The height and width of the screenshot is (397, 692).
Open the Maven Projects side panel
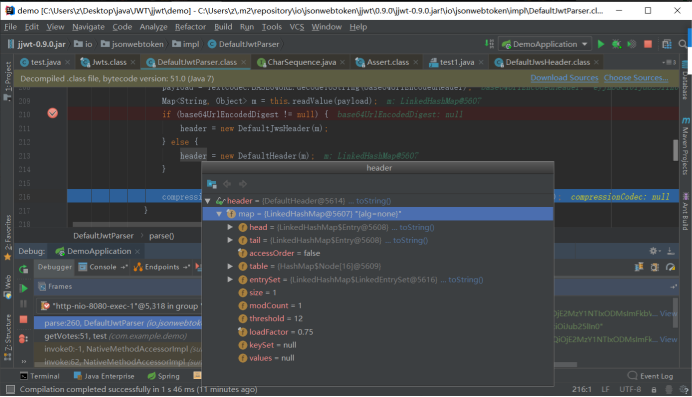pos(684,146)
